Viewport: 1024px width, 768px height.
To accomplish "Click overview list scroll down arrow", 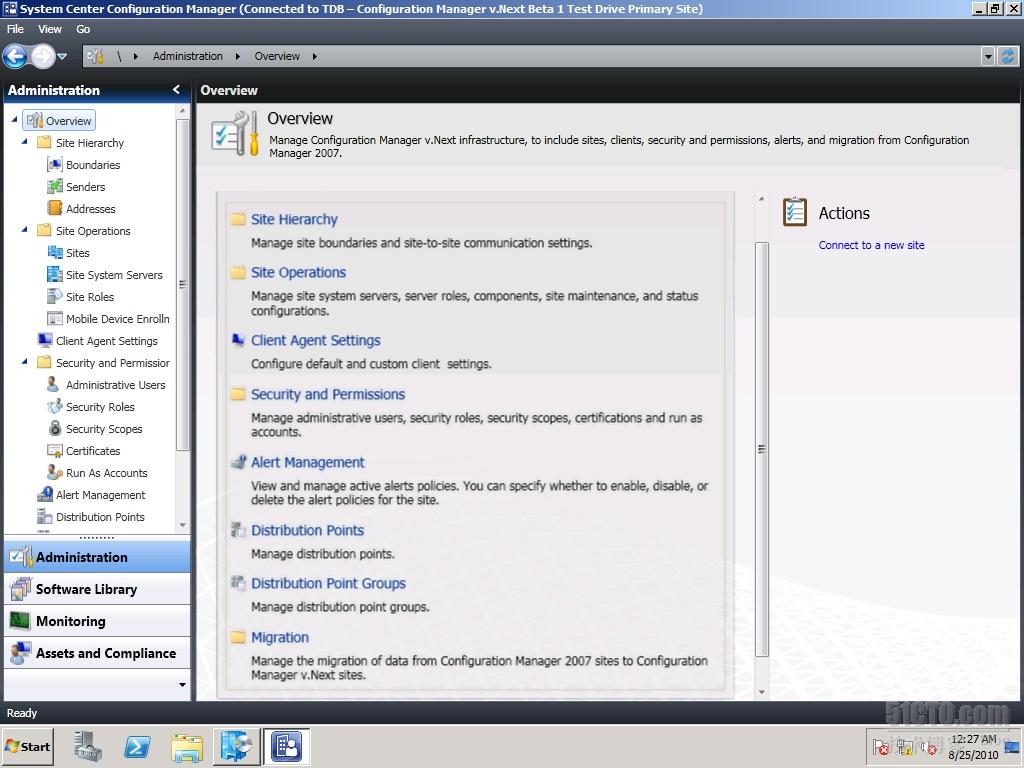I will click(761, 692).
